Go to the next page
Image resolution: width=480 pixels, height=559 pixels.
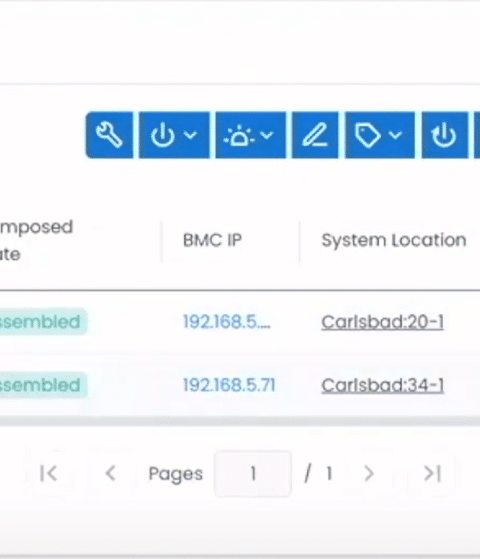coord(369,473)
